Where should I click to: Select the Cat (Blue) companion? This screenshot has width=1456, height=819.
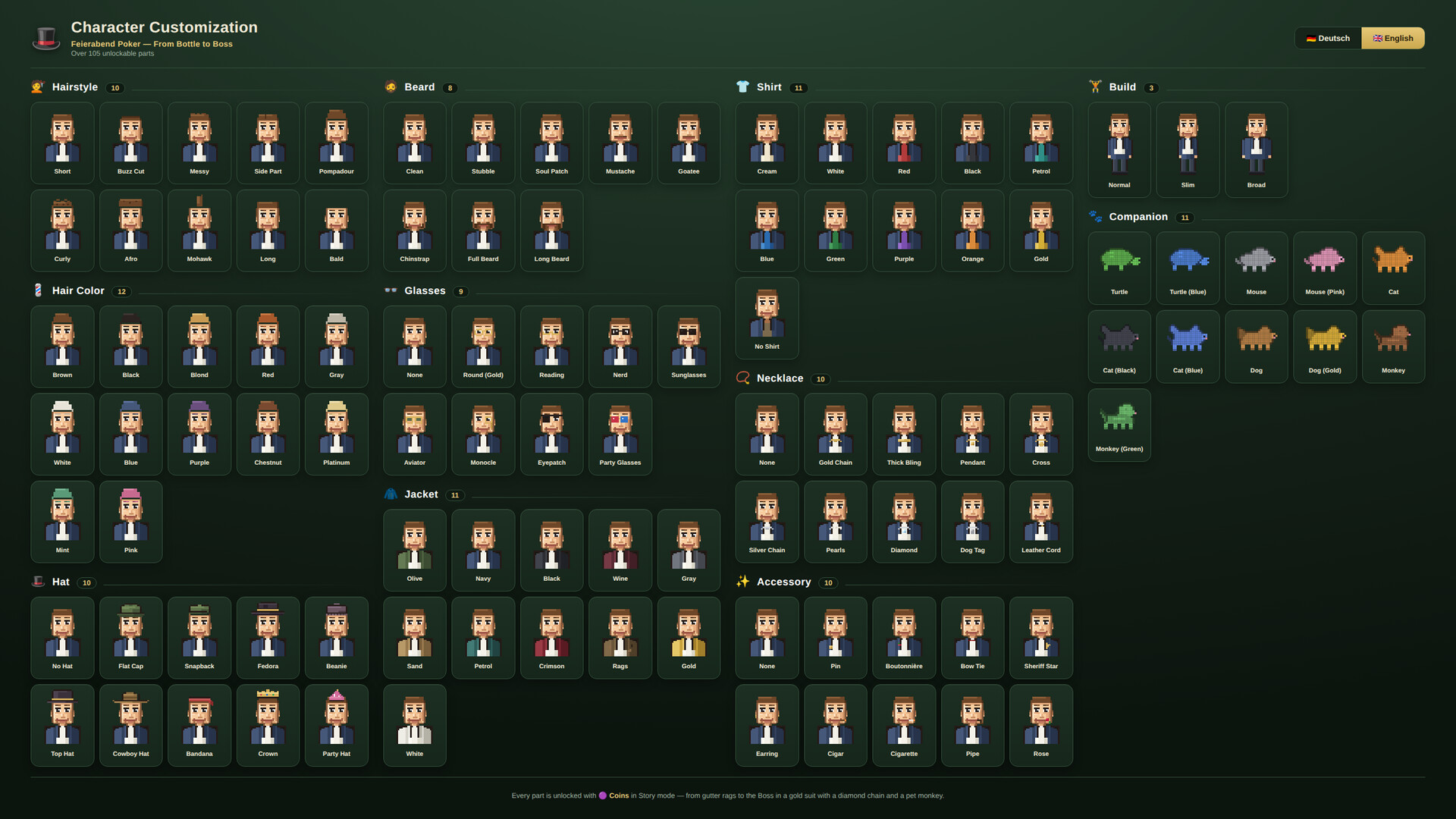click(1188, 347)
